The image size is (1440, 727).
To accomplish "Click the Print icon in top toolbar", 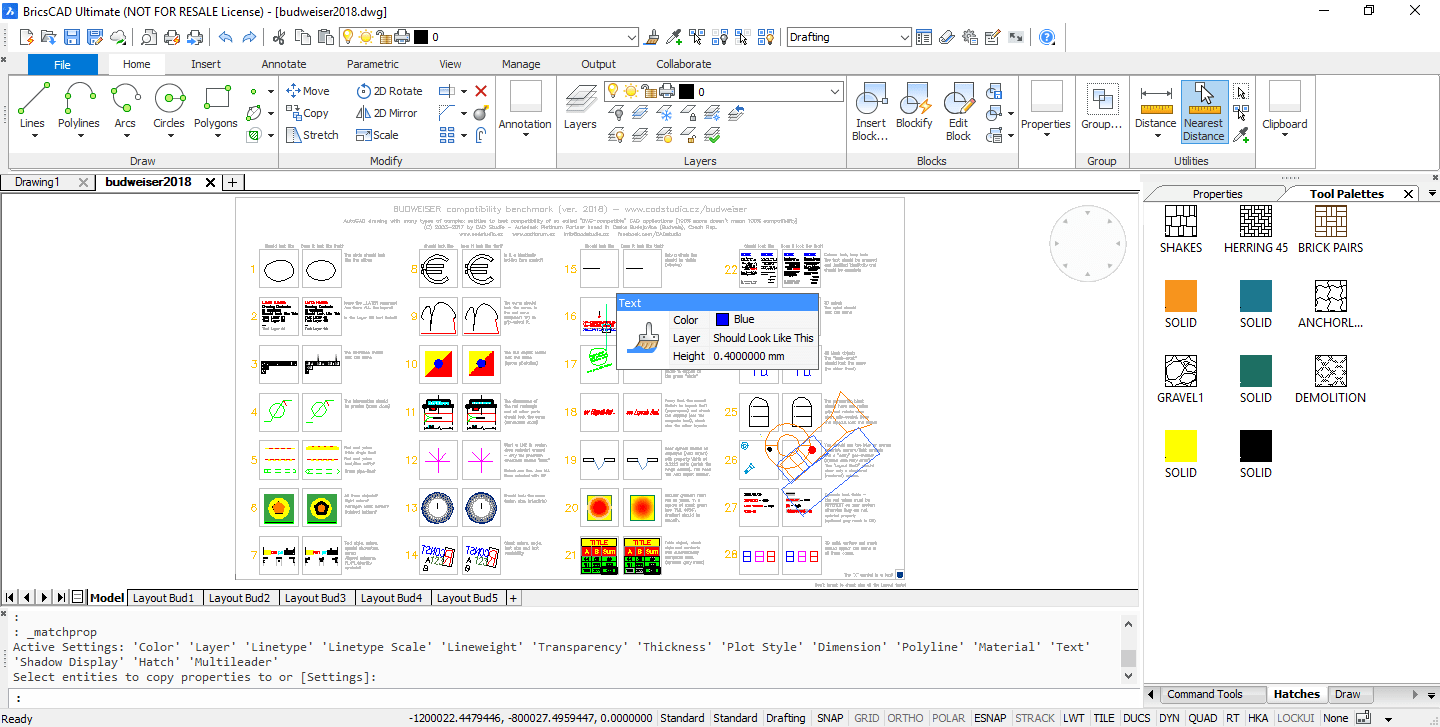I will [171, 37].
